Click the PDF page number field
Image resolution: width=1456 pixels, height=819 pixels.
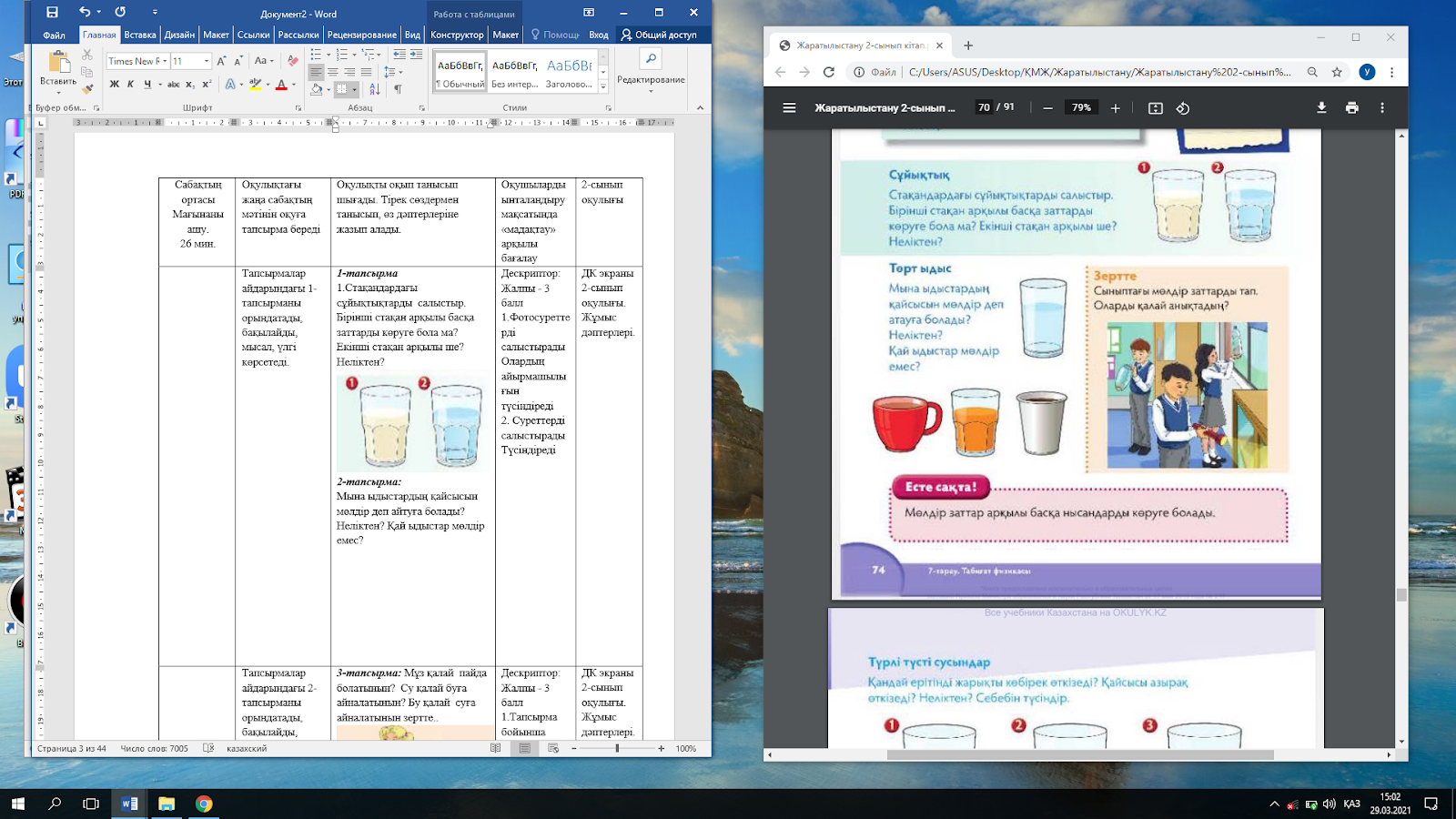point(983,107)
